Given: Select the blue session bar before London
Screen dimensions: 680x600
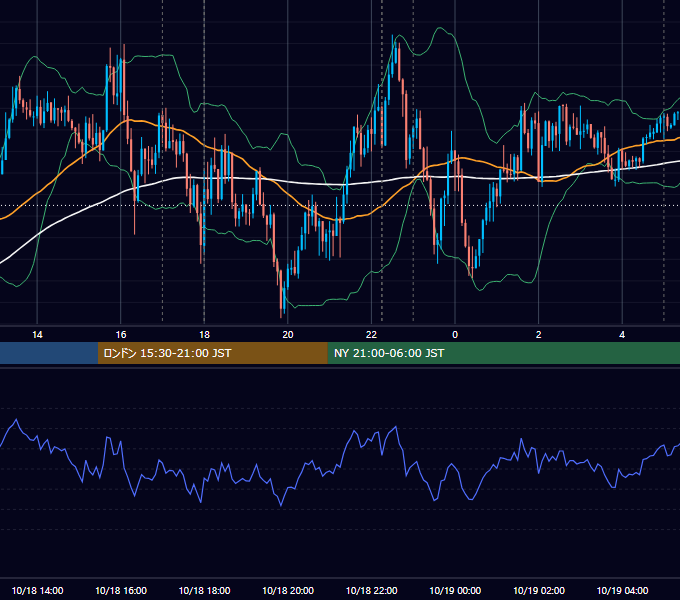Looking at the screenshot, I should click(x=49, y=353).
